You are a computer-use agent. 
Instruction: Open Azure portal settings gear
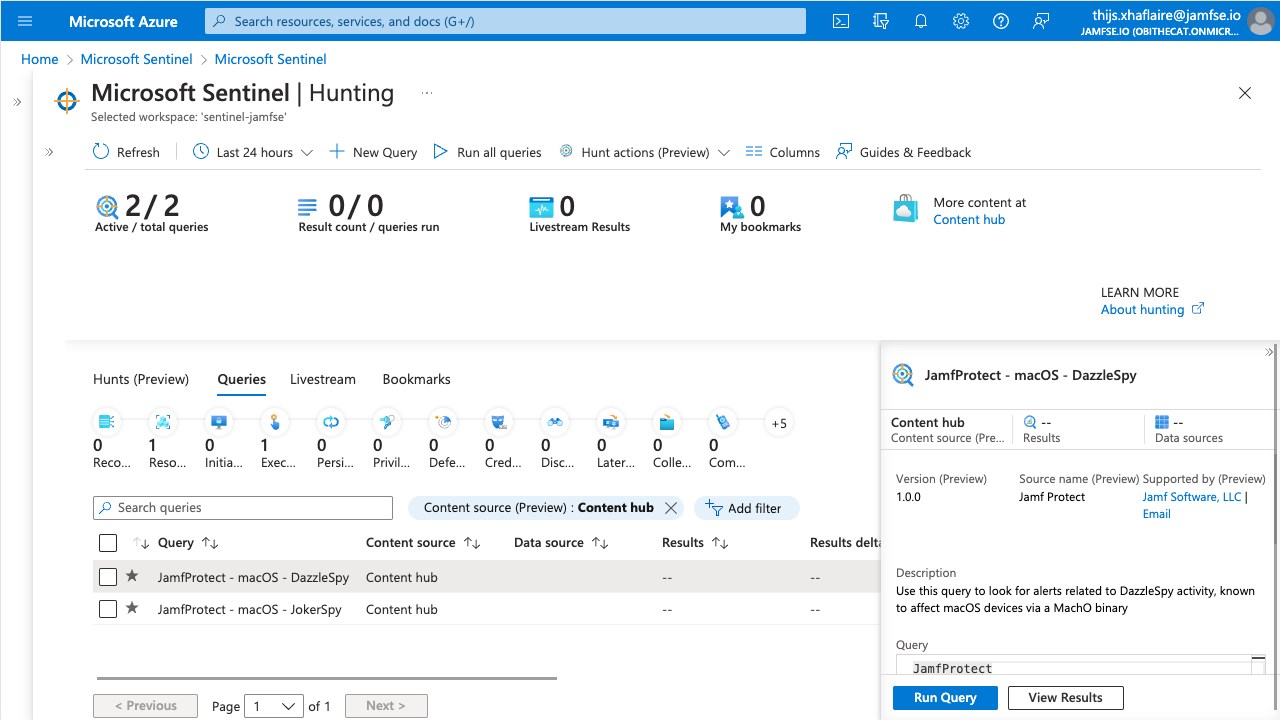click(961, 21)
